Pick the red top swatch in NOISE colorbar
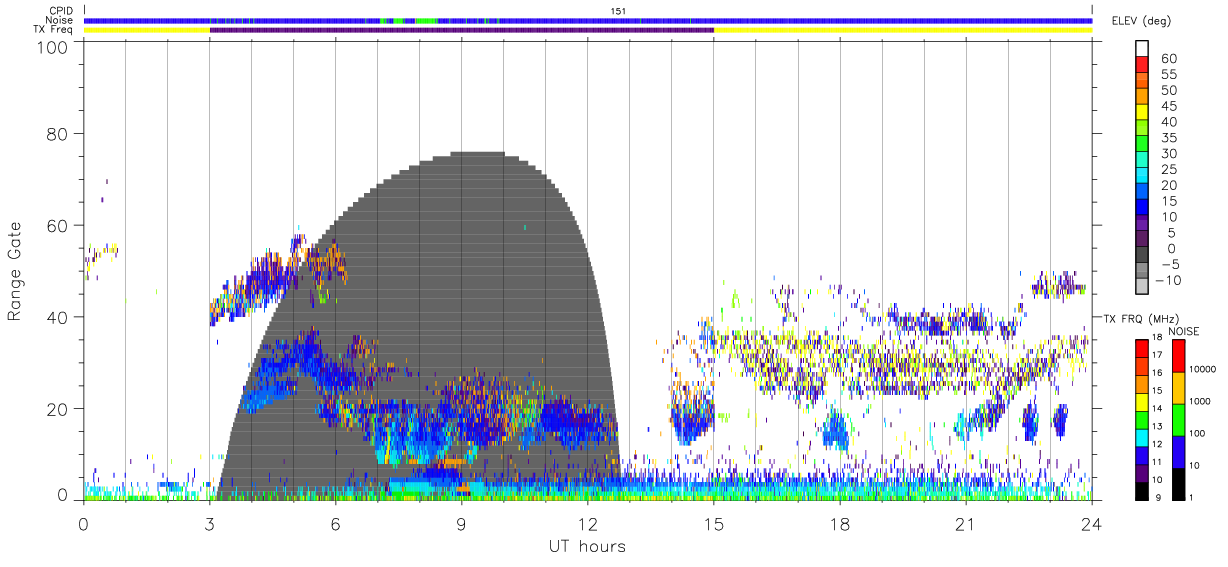The width and height of the screenshot is (1228, 567). (1179, 356)
